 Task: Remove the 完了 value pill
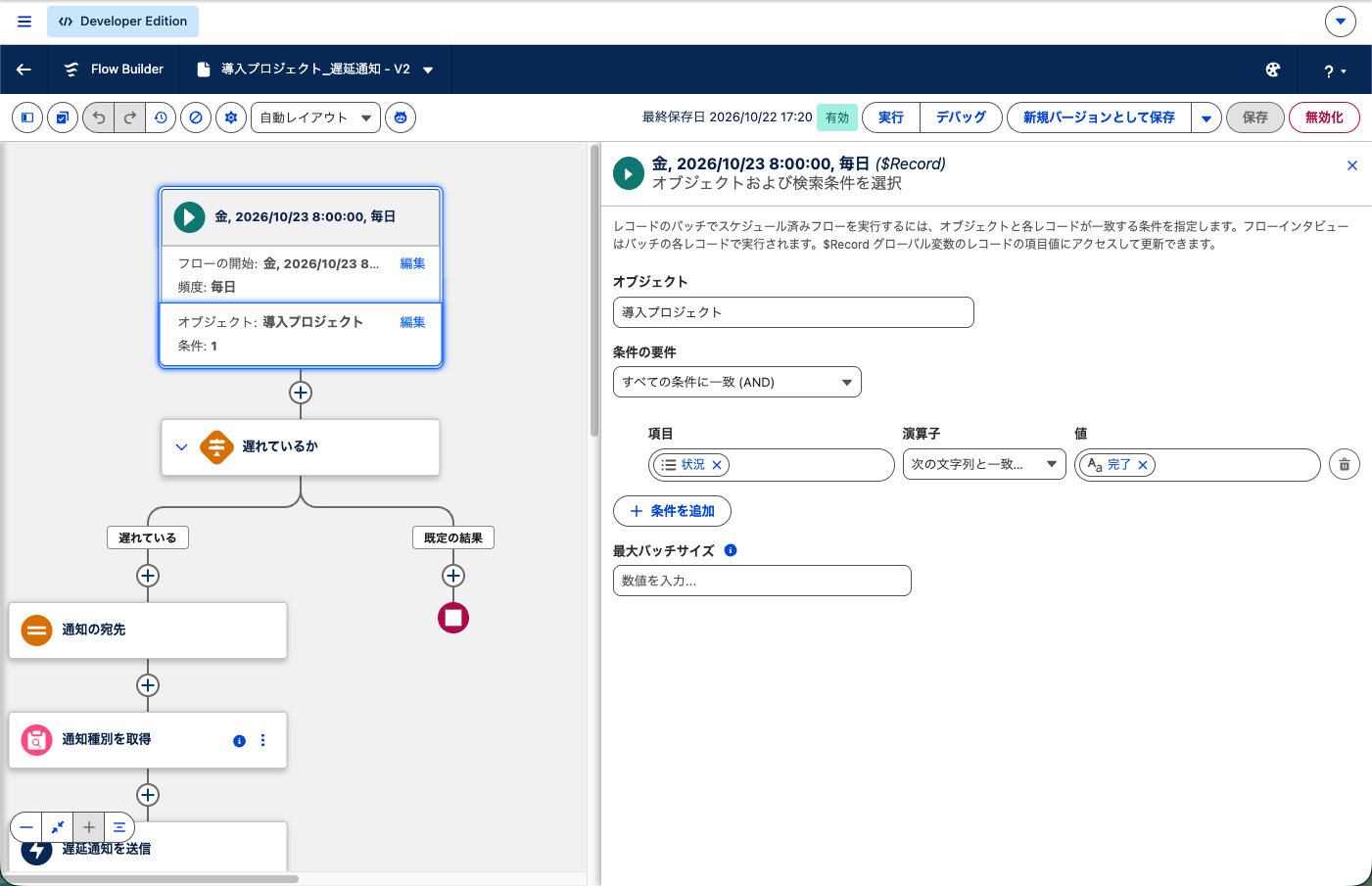tap(1143, 465)
